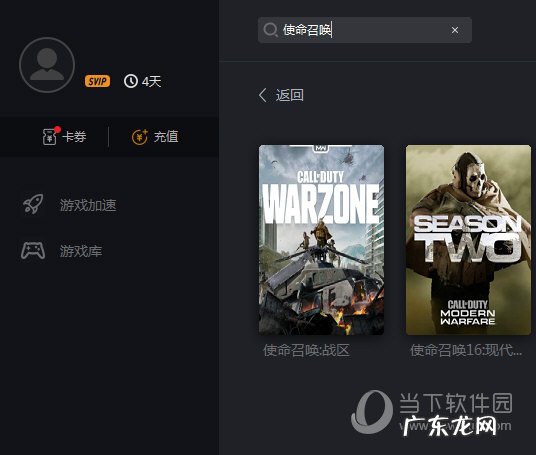Click the clock icon beside 4天

tap(131, 81)
